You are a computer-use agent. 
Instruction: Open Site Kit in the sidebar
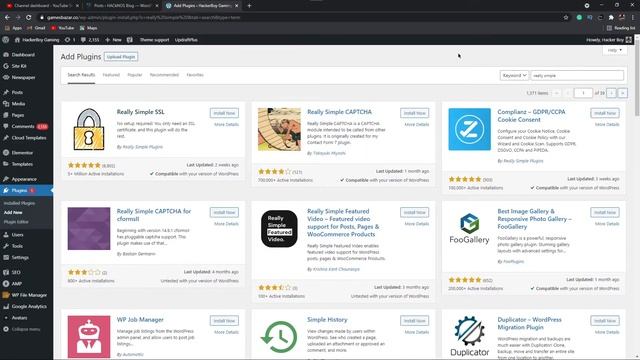click(x=19, y=66)
